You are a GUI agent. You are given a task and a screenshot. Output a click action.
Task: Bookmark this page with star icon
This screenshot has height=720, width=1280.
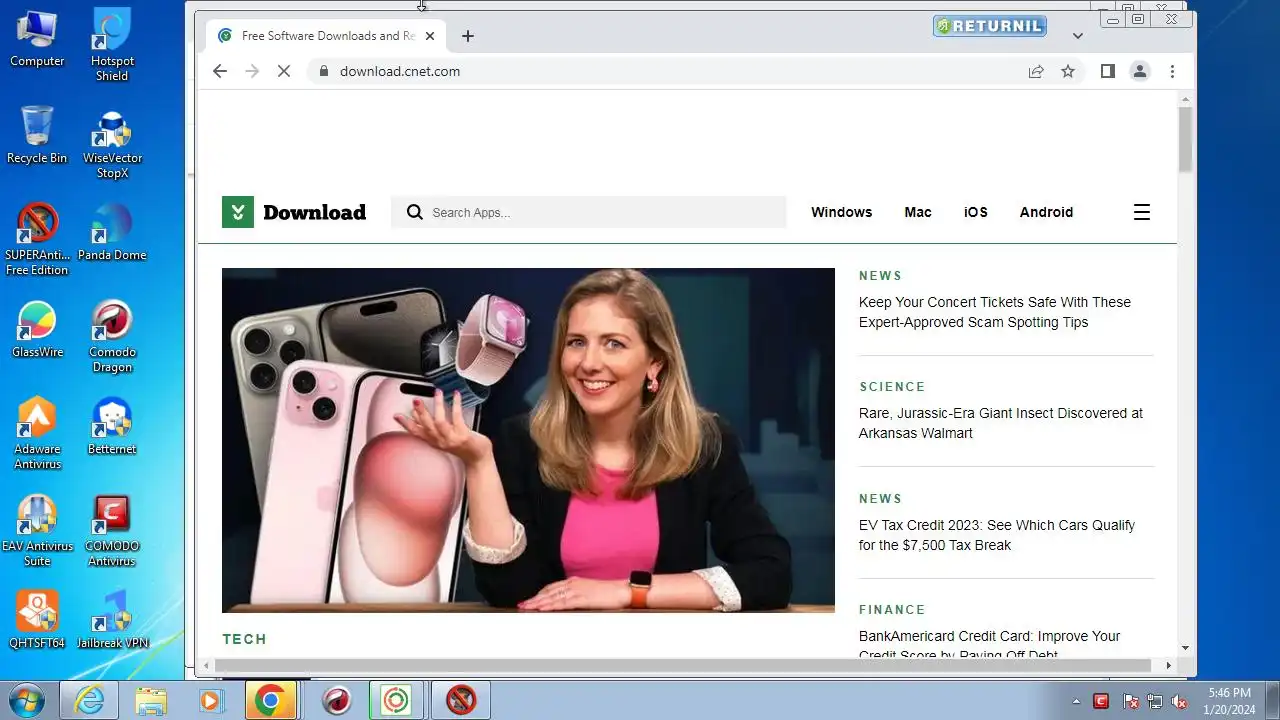(1068, 71)
